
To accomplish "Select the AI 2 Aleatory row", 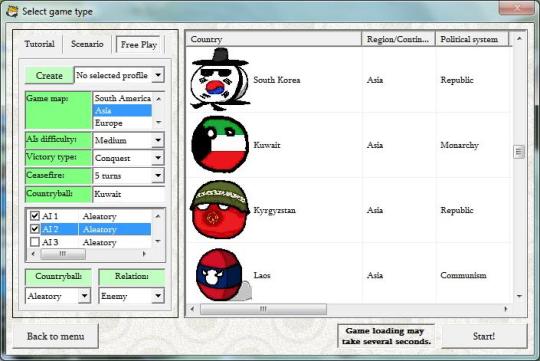I will tap(96, 229).
